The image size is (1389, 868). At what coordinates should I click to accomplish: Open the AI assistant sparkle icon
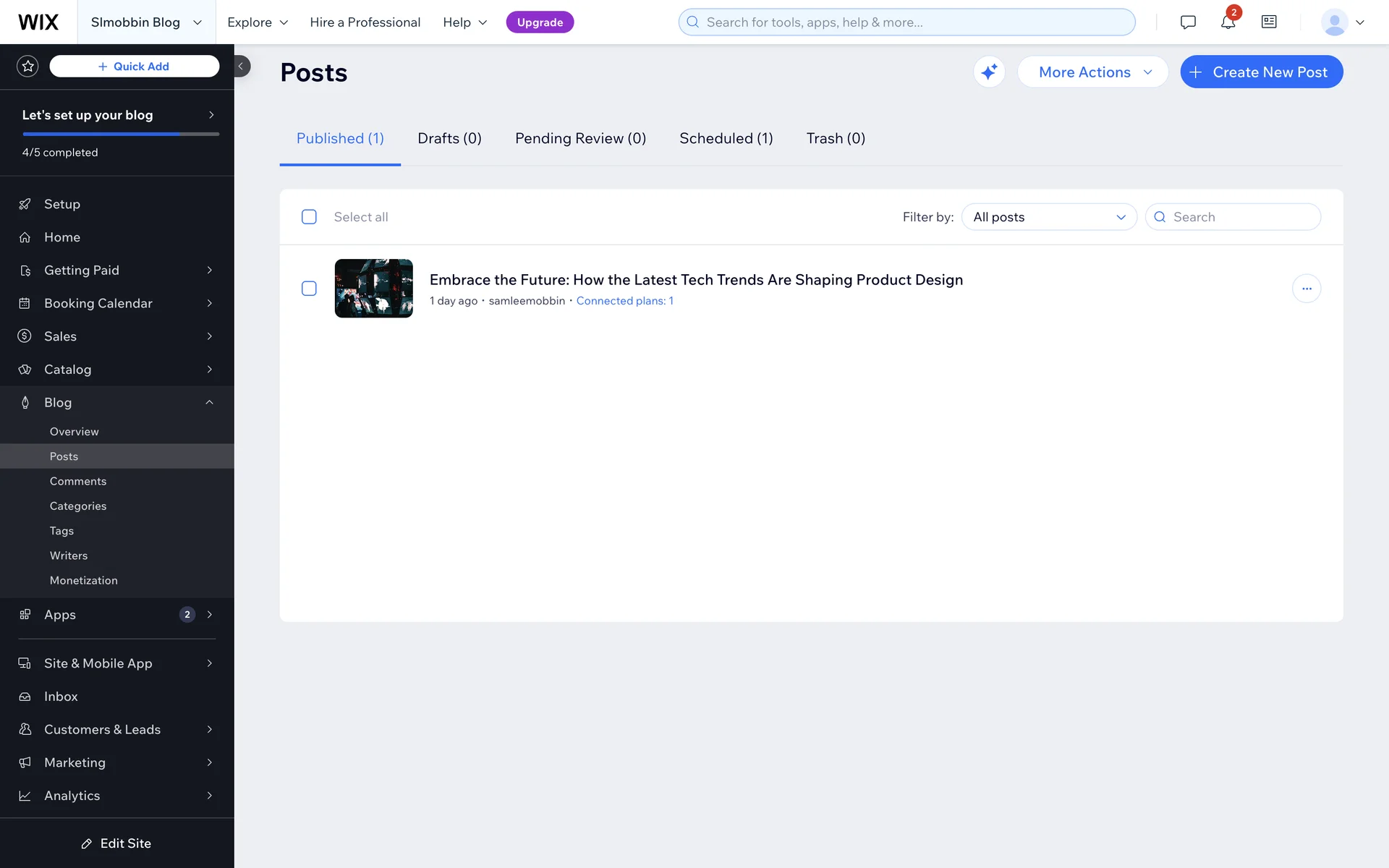[989, 72]
